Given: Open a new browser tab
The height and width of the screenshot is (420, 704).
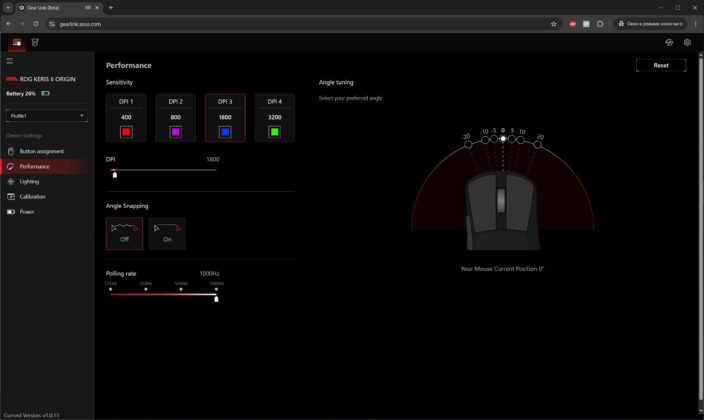Looking at the screenshot, I should click(x=111, y=8).
